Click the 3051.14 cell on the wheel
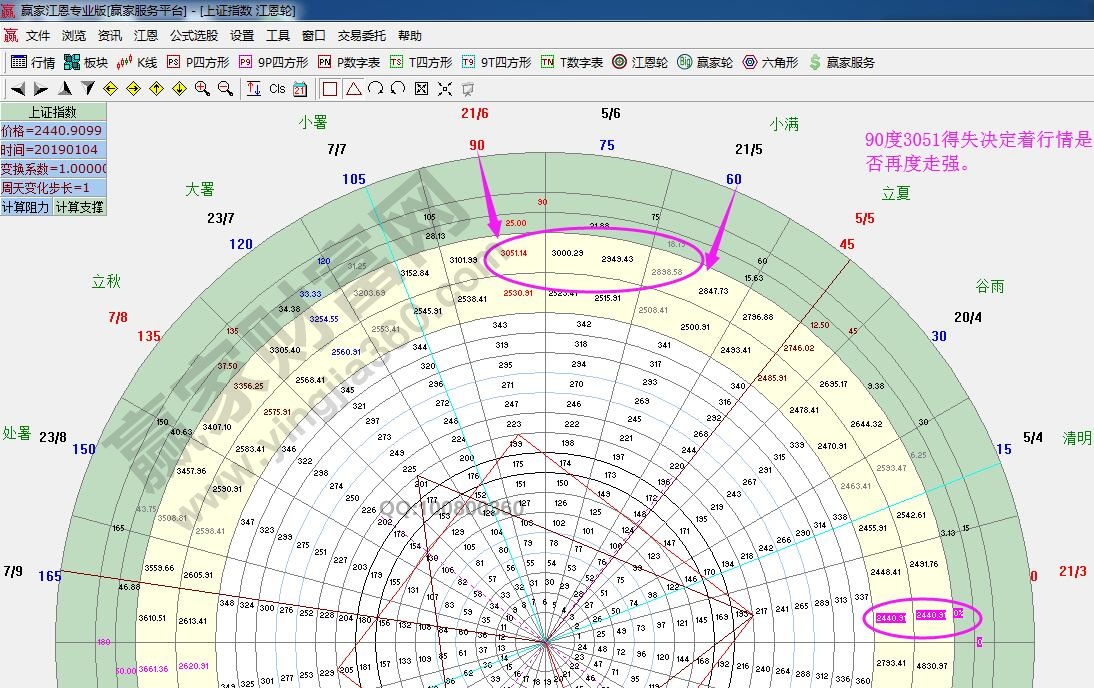1094x688 pixels. [x=513, y=254]
